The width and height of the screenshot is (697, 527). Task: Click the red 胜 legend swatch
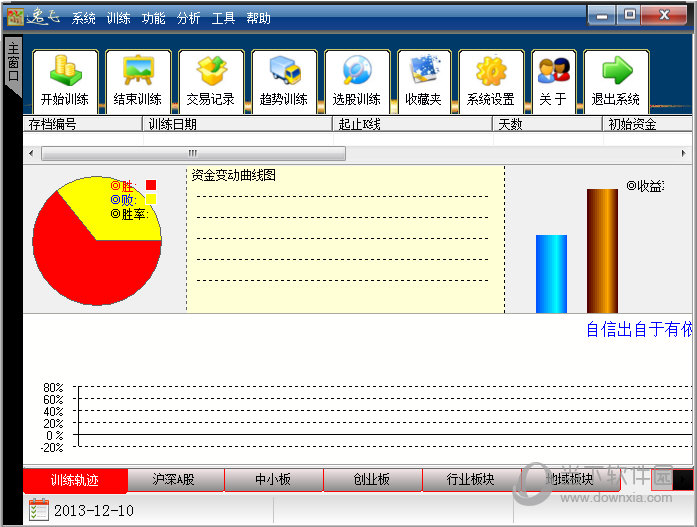(151, 185)
